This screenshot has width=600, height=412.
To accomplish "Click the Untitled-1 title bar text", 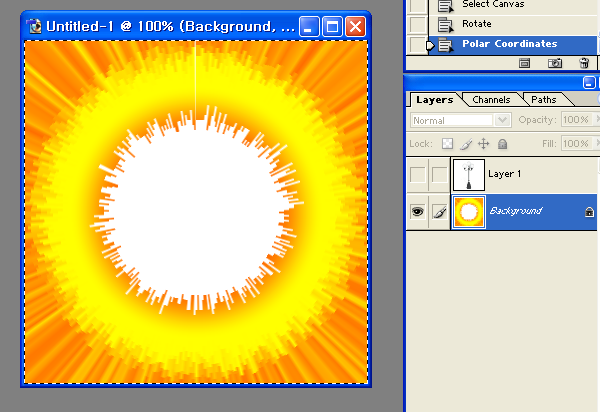I will tap(170, 26).
